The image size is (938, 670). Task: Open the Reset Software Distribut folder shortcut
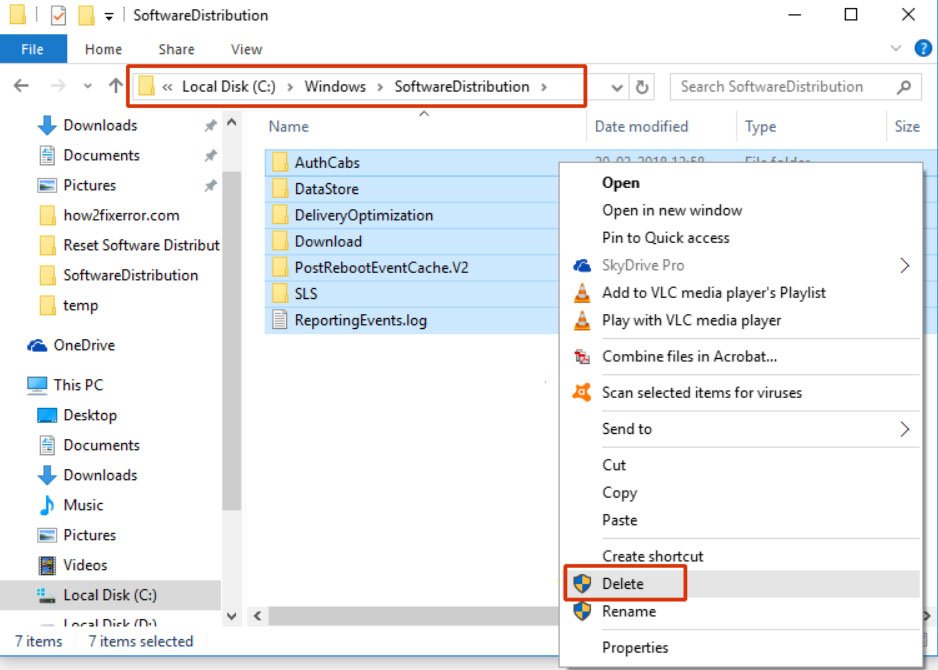point(141,245)
